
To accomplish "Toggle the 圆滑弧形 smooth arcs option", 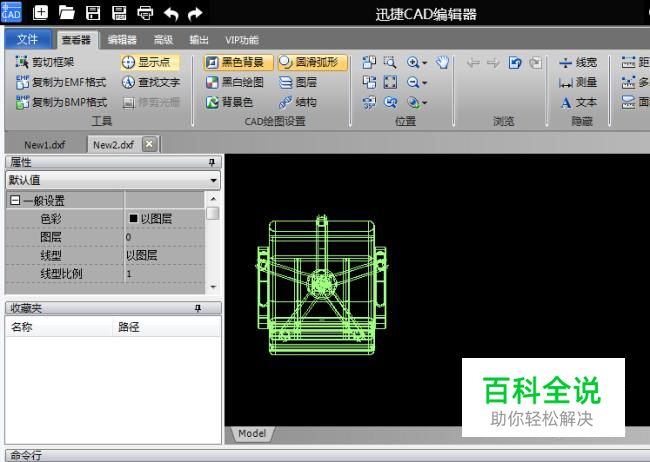I will coord(308,62).
